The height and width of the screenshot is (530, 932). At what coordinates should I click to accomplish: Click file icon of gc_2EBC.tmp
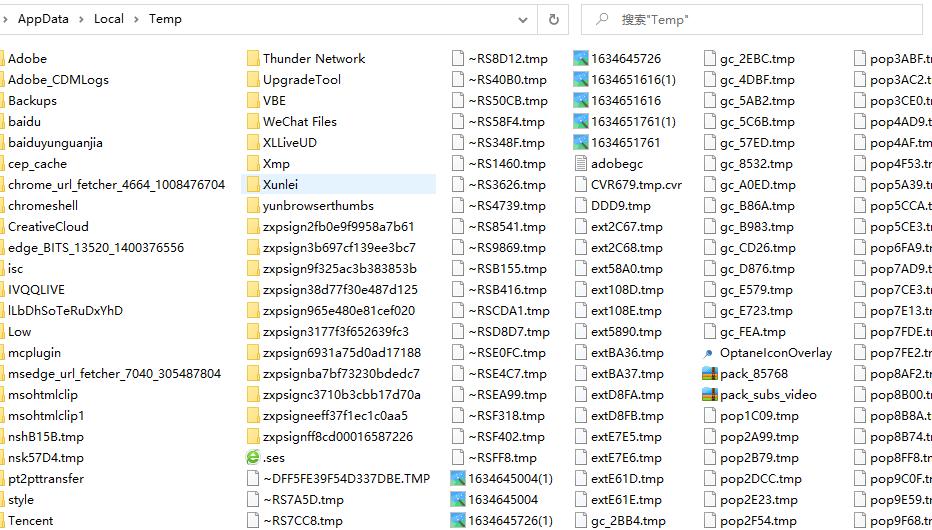point(710,58)
